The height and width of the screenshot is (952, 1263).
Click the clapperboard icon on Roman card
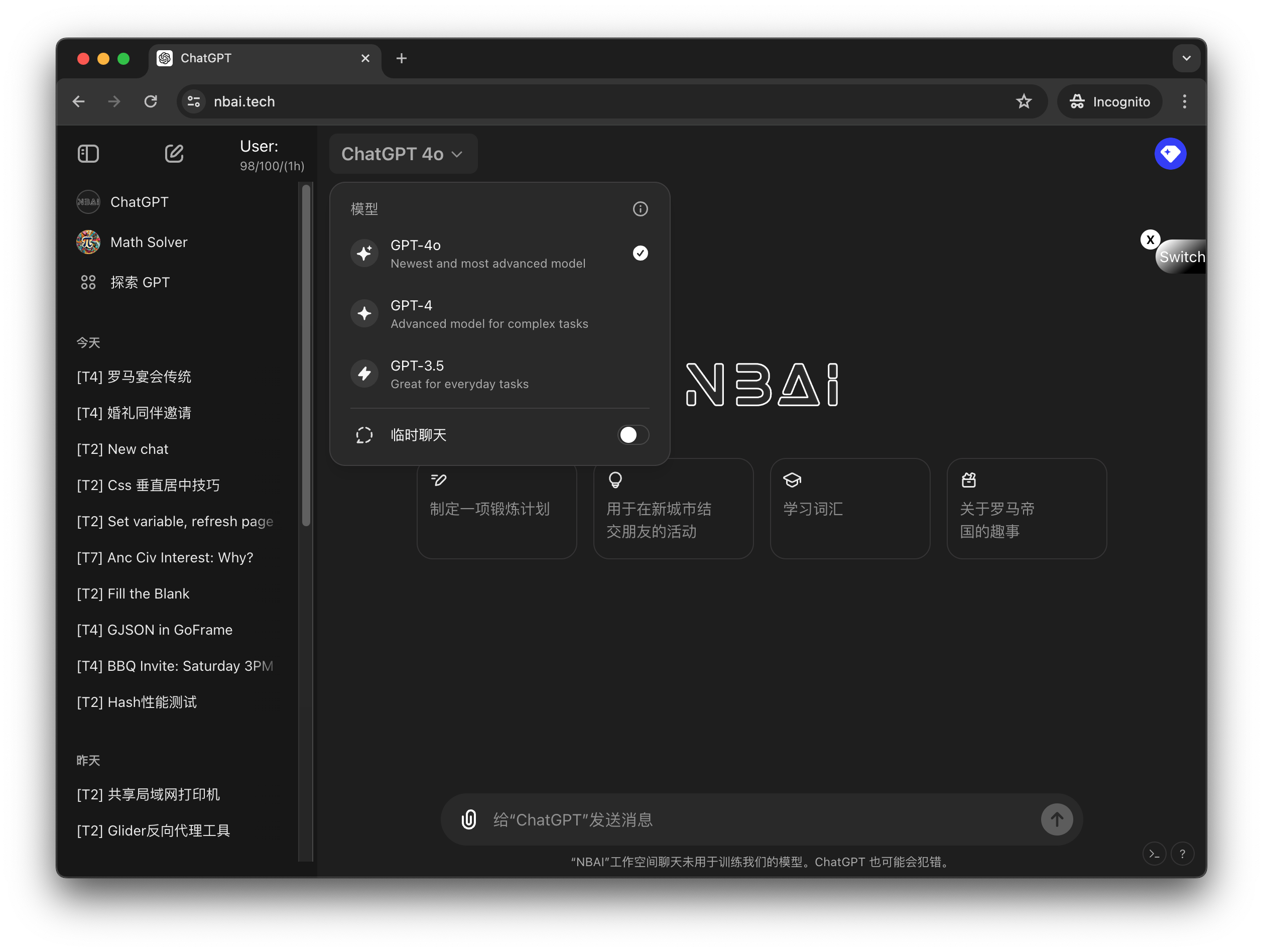coord(968,481)
